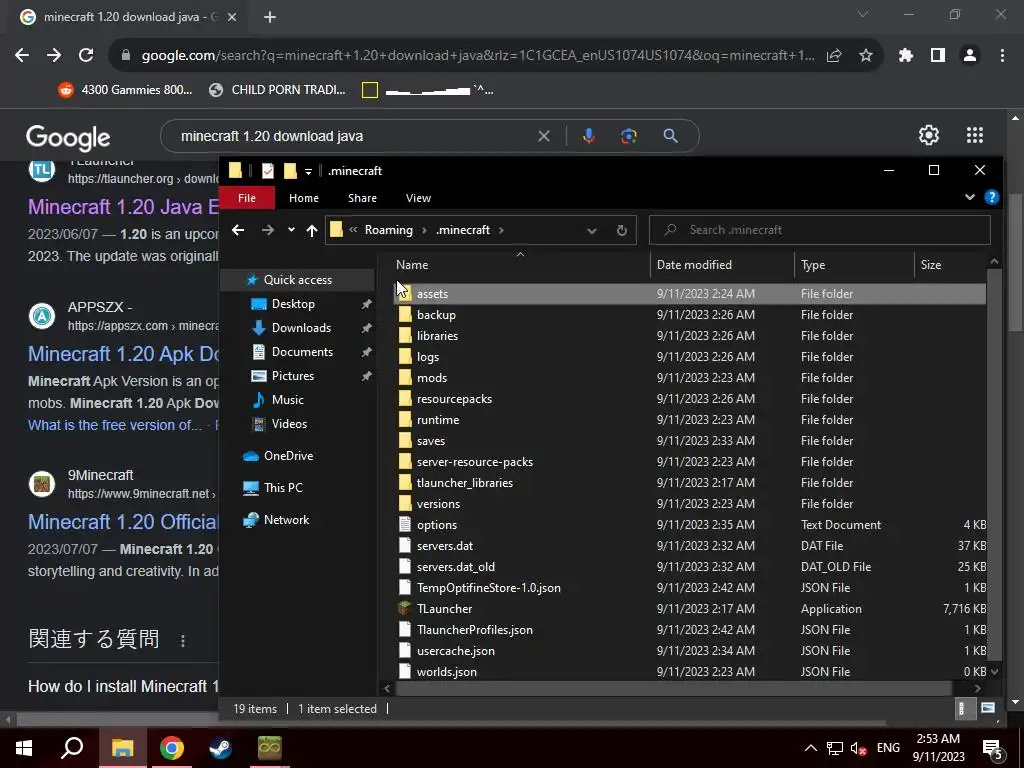The height and width of the screenshot is (768, 1024).
Task: Sort files by Type column
Action: (x=854, y=264)
